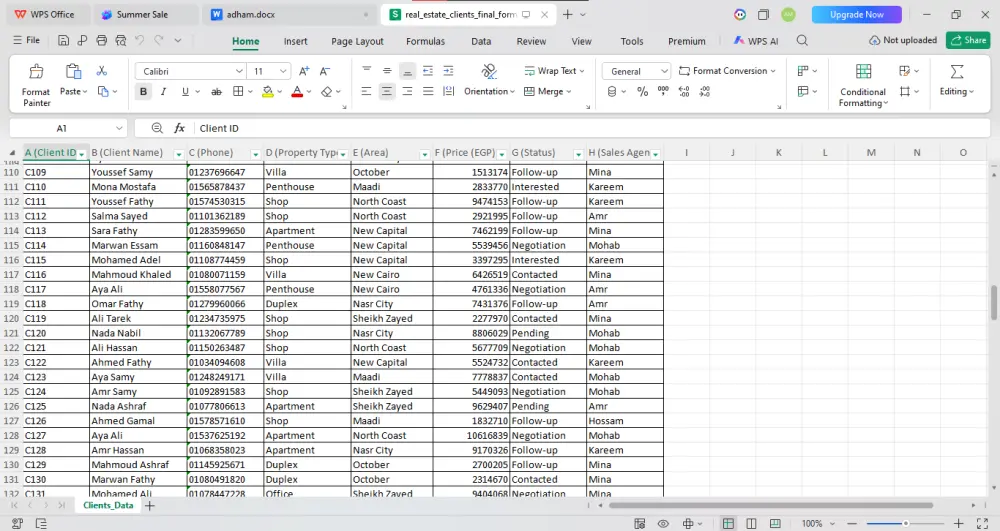This screenshot has width=1000, height=531.
Task: Increase font size with A+ icon
Action: 304,71
